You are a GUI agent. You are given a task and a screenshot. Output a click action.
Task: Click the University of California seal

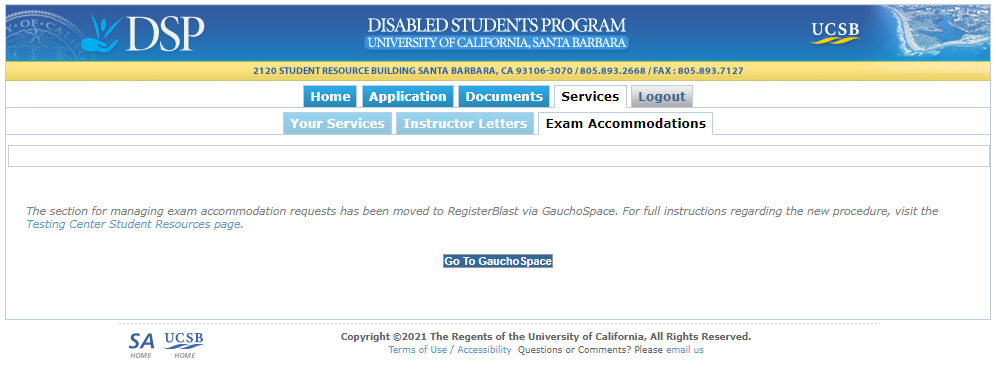coord(43,34)
